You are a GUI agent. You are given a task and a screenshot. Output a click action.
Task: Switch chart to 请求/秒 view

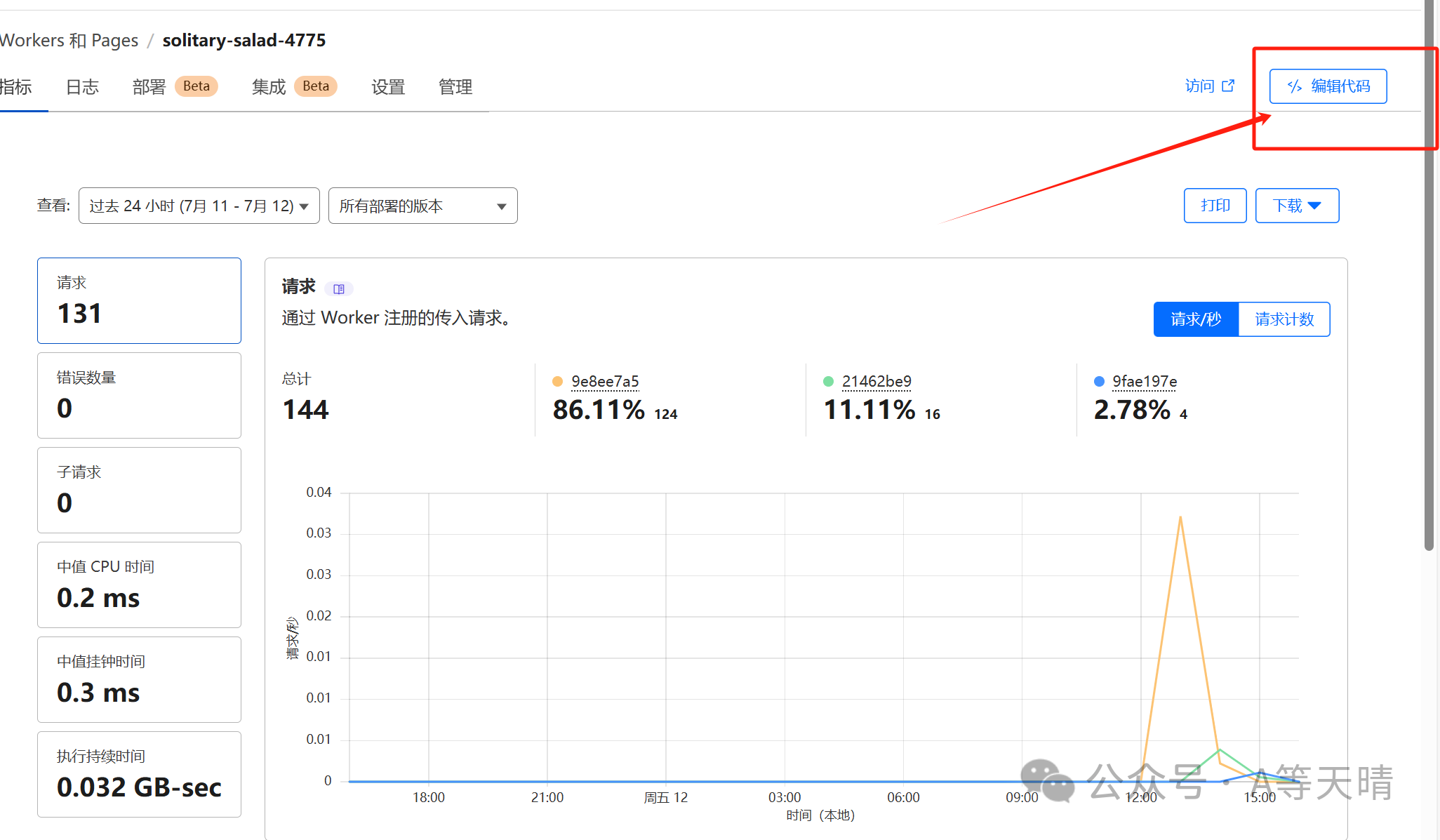click(x=1196, y=319)
